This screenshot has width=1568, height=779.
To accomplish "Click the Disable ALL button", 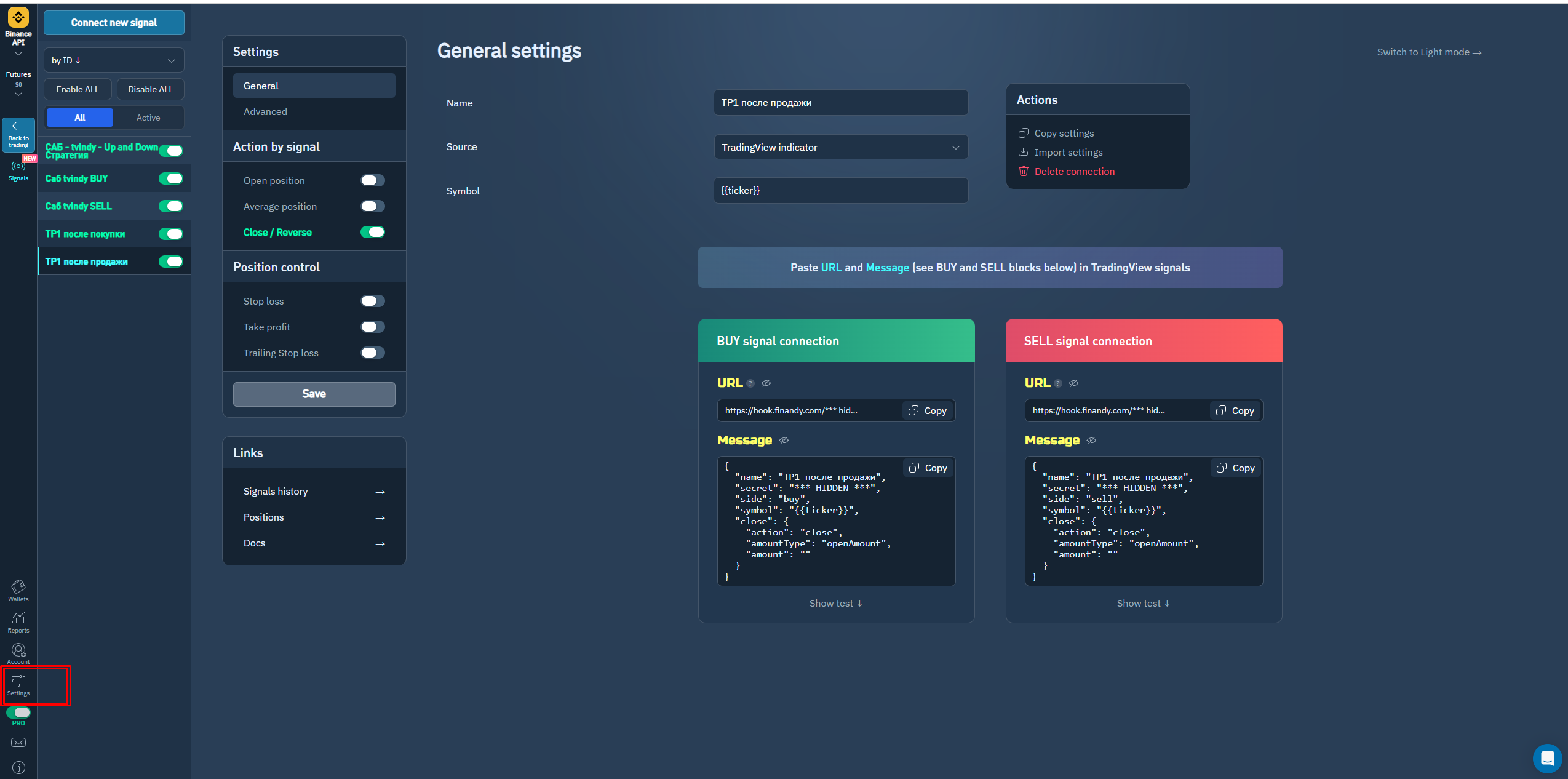I will point(151,89).
